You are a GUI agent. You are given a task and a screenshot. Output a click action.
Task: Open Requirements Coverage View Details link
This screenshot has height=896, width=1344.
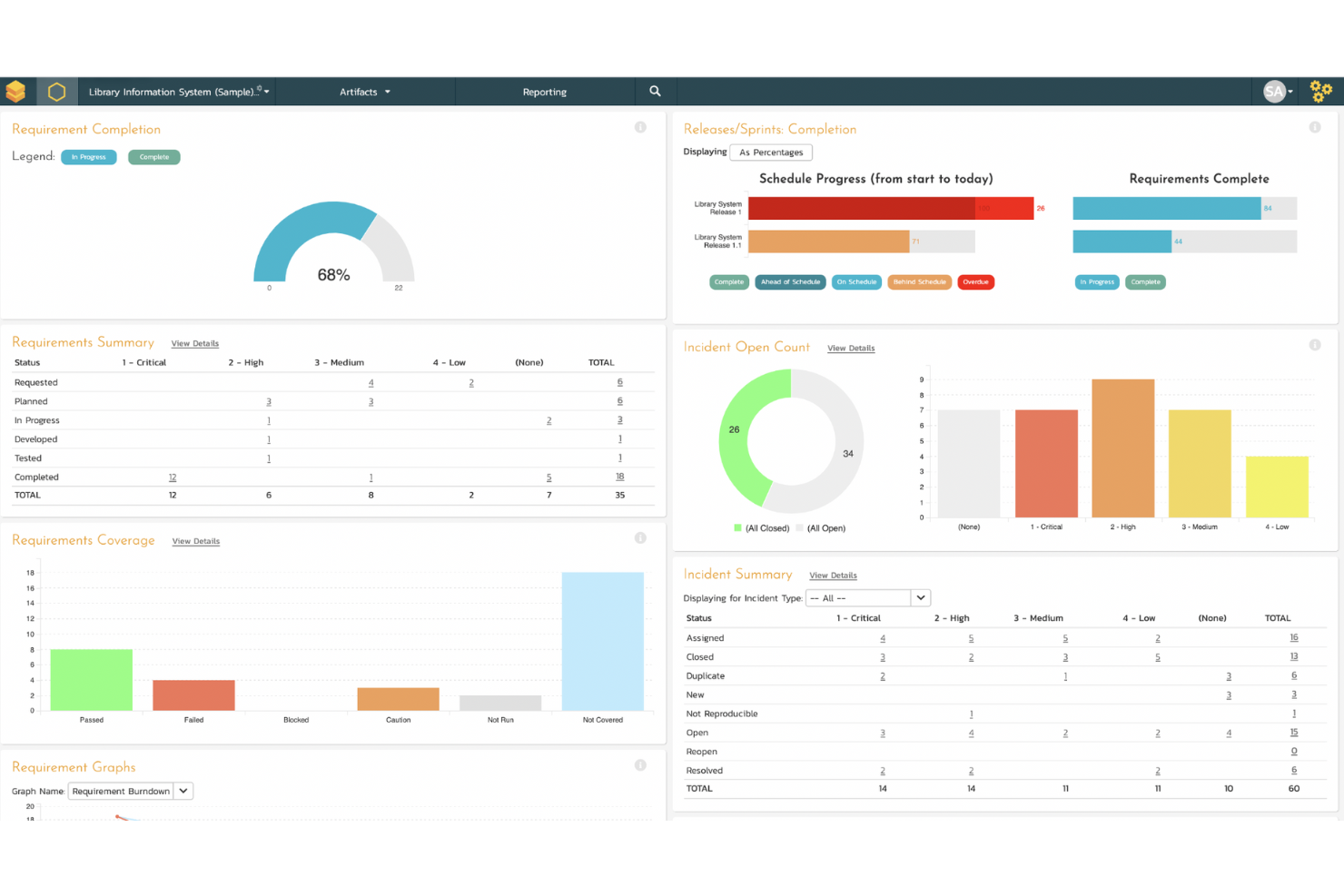(x=196, y=542)
